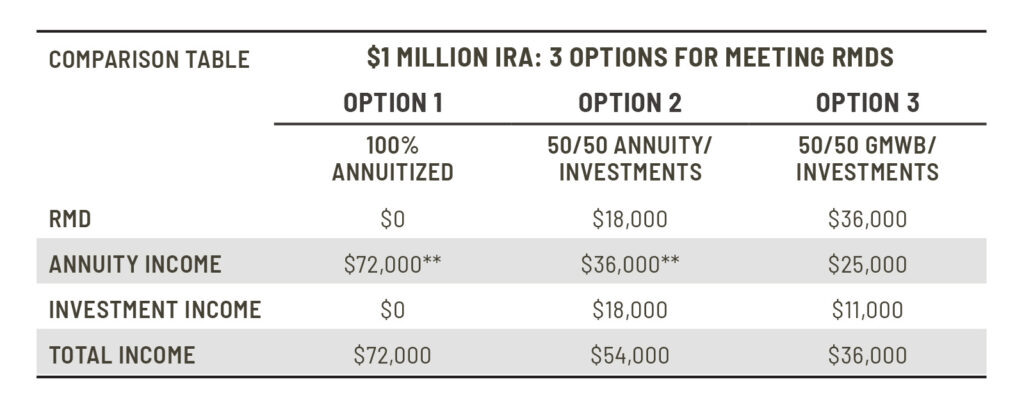1024x400 pixels.
Task: Select the OPTION 2 column header
Action: 629,103
